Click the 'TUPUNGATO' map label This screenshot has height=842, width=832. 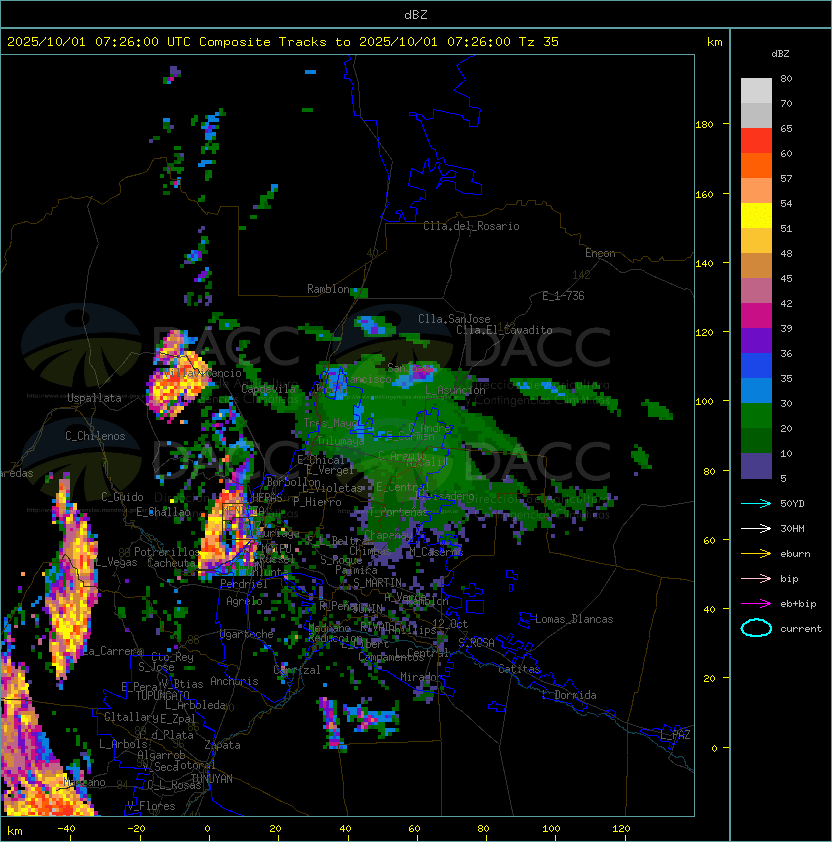tap(162, 695)
